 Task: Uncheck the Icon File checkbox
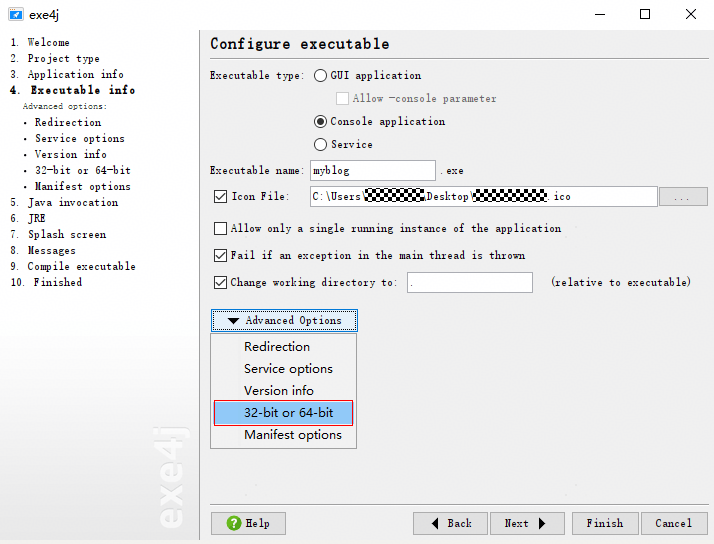[x=220, y=197]
